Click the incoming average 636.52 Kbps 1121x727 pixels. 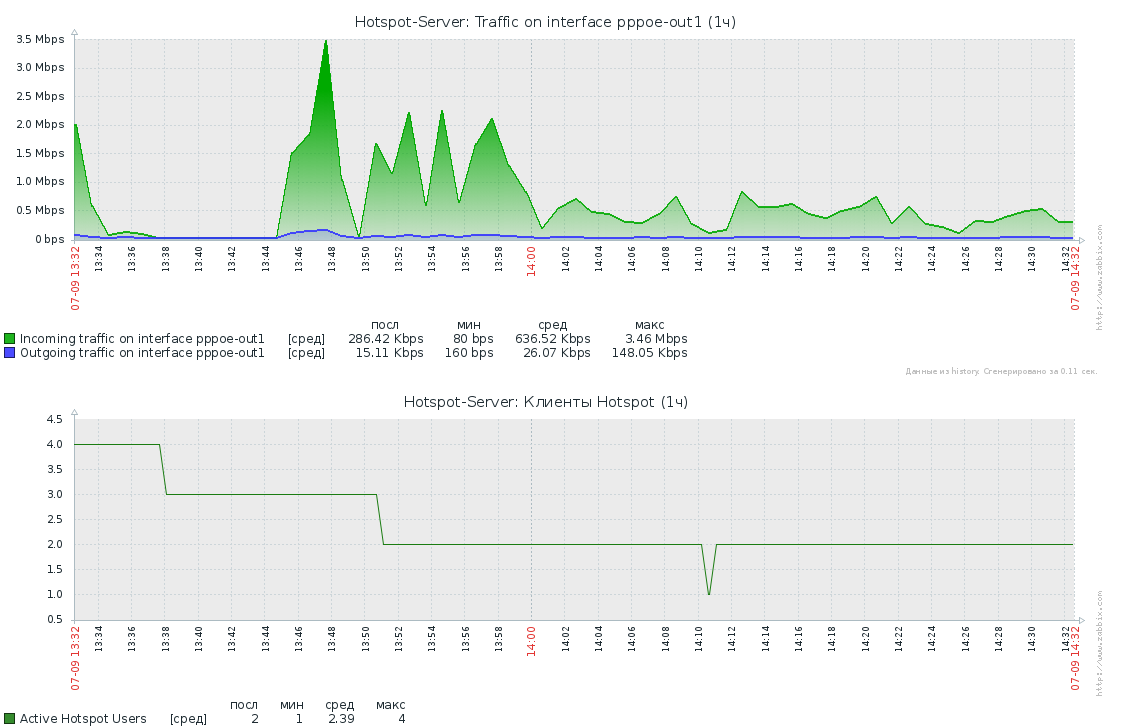point(553,339)
